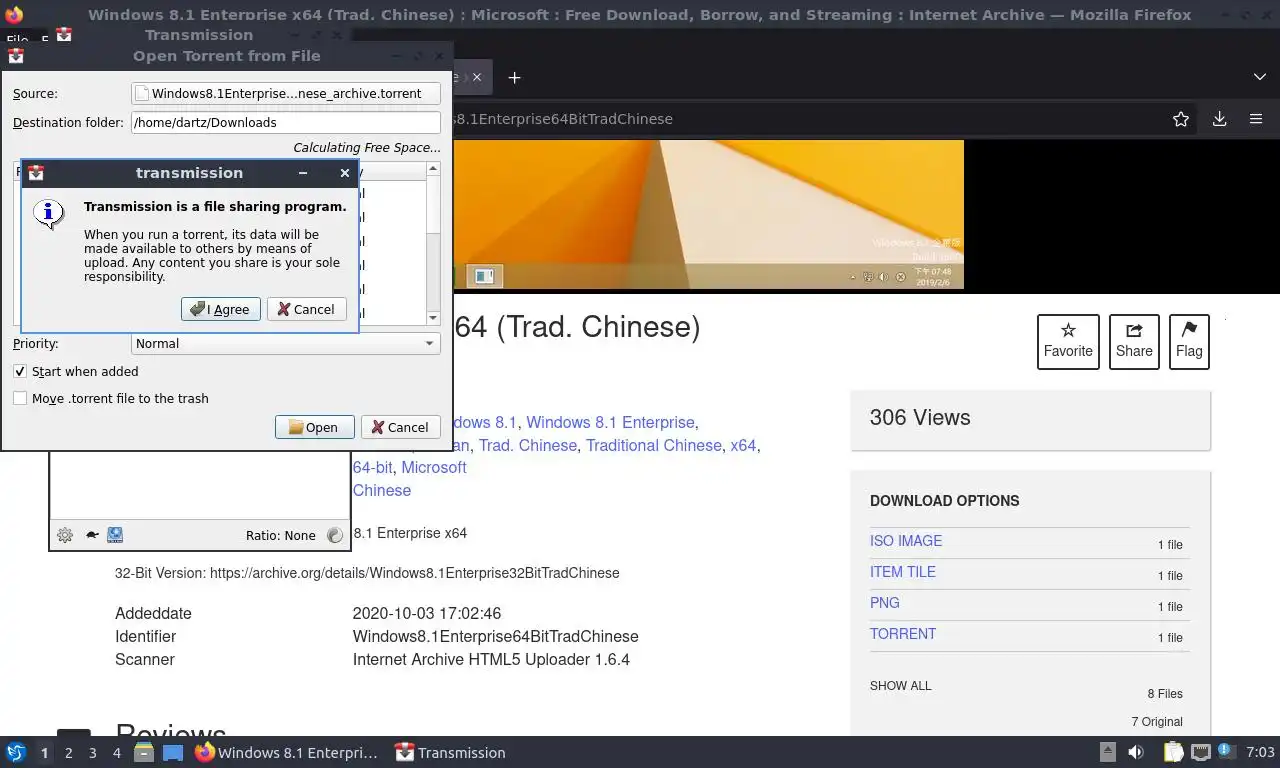Click the ratio mode icon in Transmission
1280x768 pixels.
[x=335, y=535]
